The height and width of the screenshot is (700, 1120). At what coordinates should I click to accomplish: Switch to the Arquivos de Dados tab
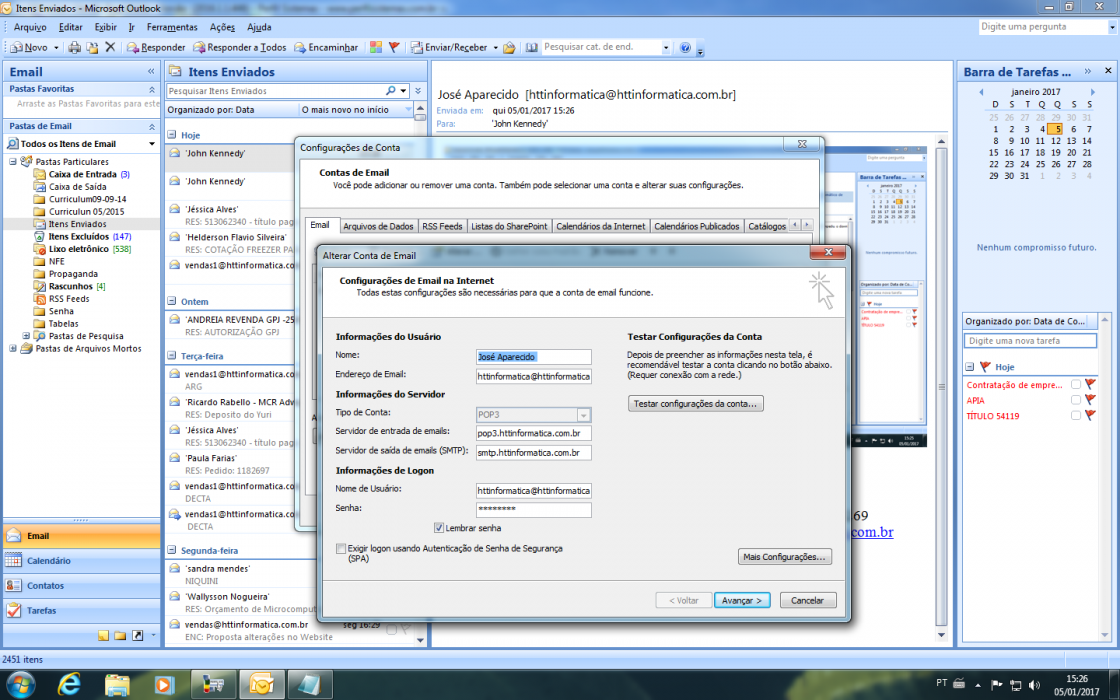click(378, 226)
